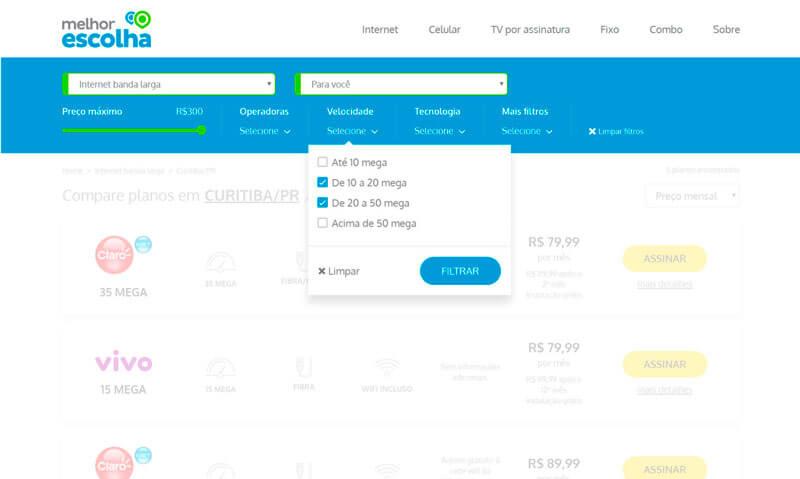Click ASSINAR for Claro 35 MEGA plan
This screenshot has height=479, width=800.
[664, 259]
